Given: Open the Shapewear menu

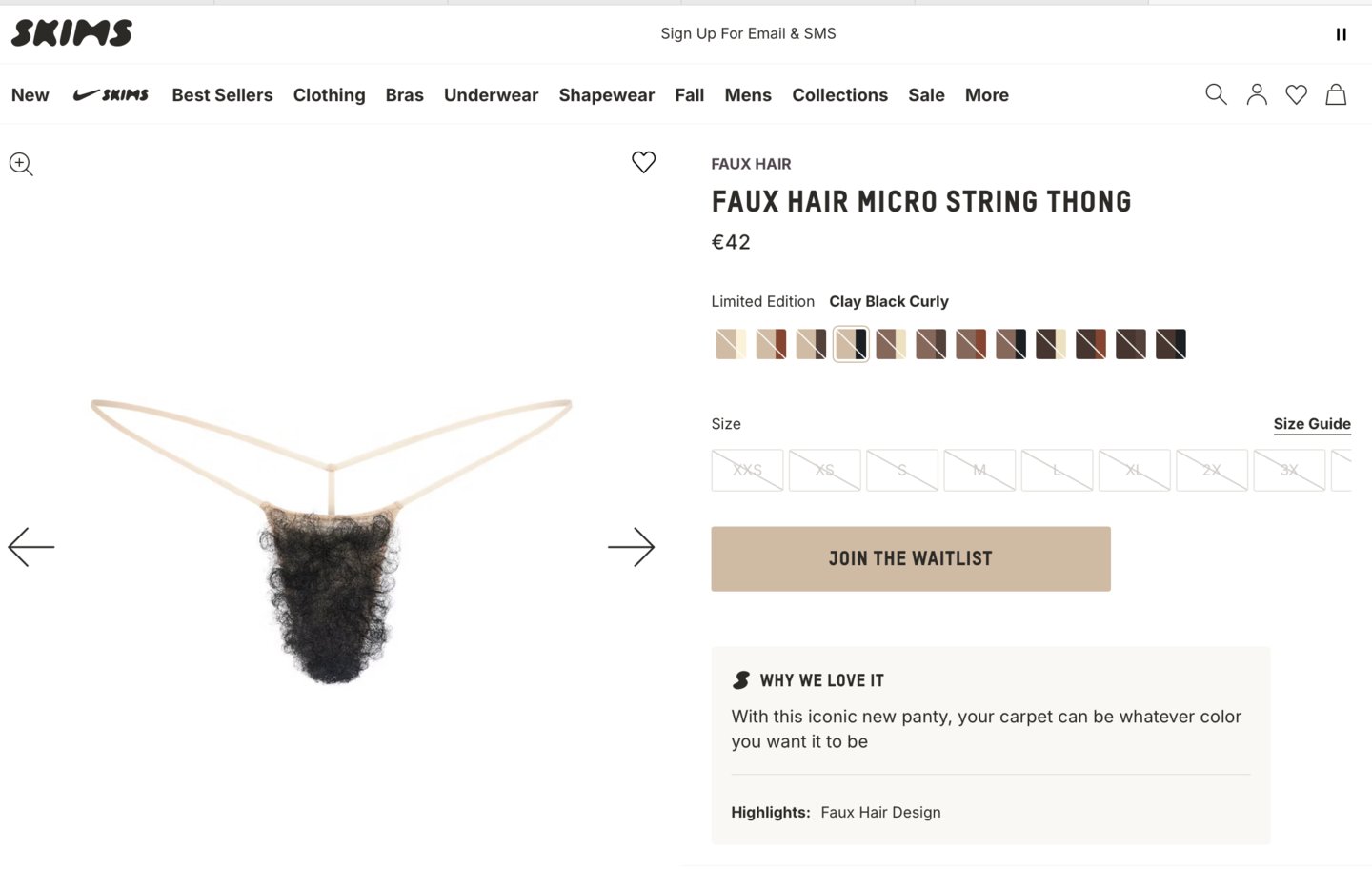Looking at the screenshot, I should (x=606, y=95).
